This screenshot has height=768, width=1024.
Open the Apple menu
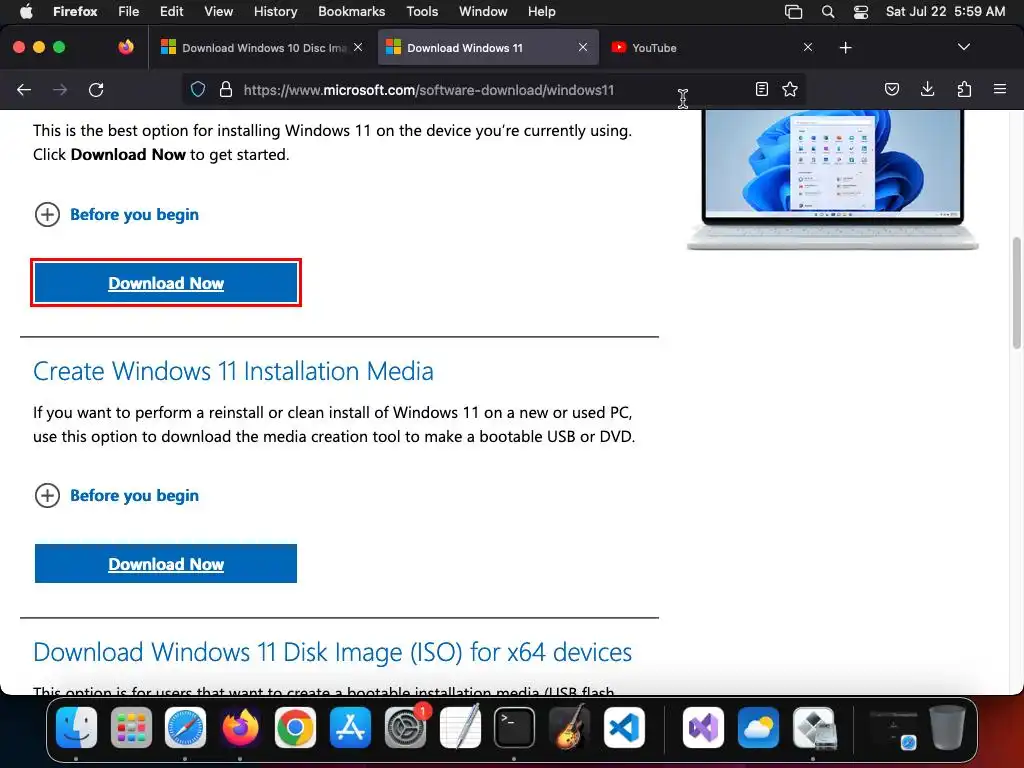pyautogui.click(x=26, y=11)
